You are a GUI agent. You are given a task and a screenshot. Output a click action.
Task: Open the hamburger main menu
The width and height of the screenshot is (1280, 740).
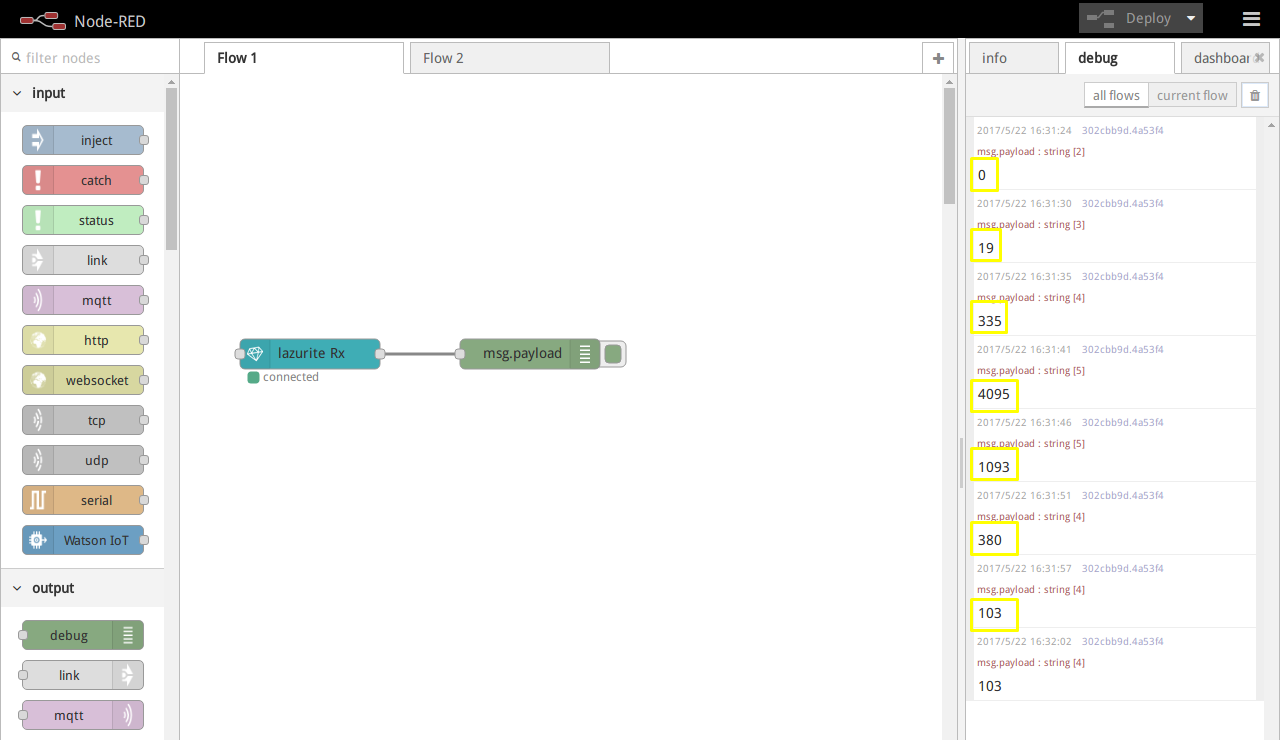click(x=1251, y=18)
